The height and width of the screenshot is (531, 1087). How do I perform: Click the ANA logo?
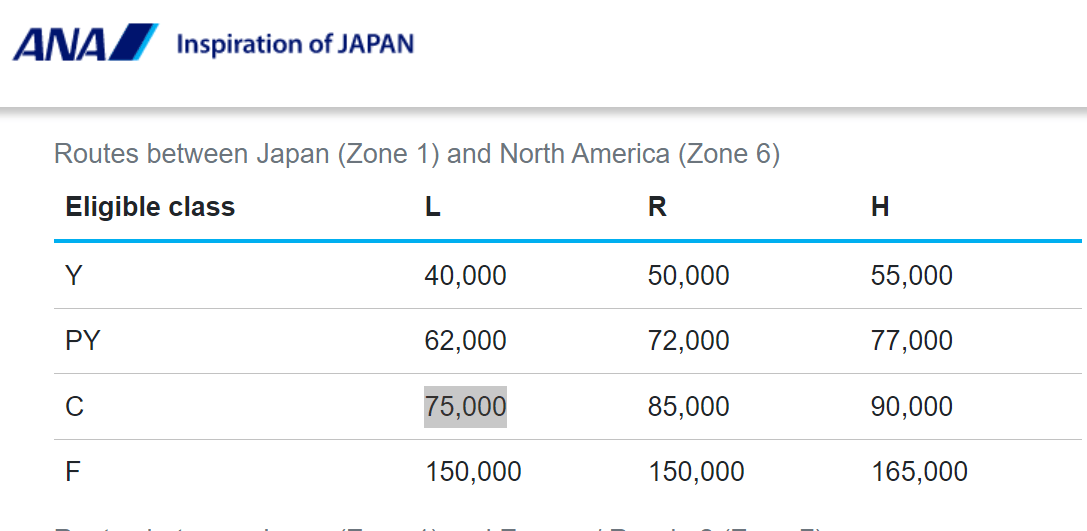tap(85, 43)
